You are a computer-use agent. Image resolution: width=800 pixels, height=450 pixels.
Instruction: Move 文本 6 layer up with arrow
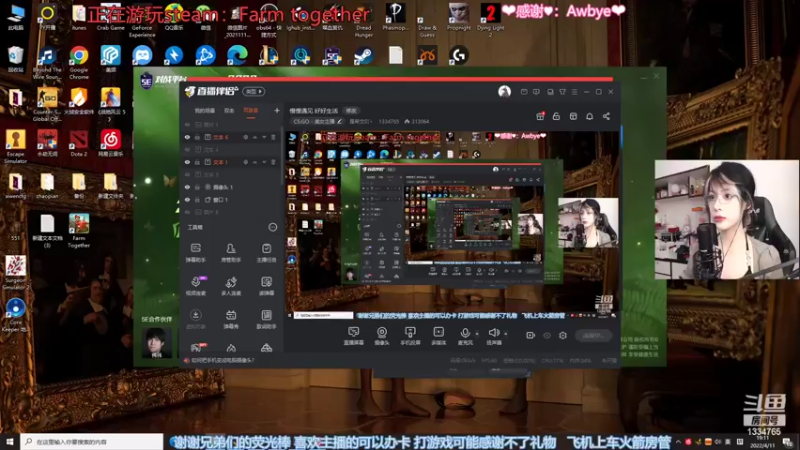tap(255, 137)
